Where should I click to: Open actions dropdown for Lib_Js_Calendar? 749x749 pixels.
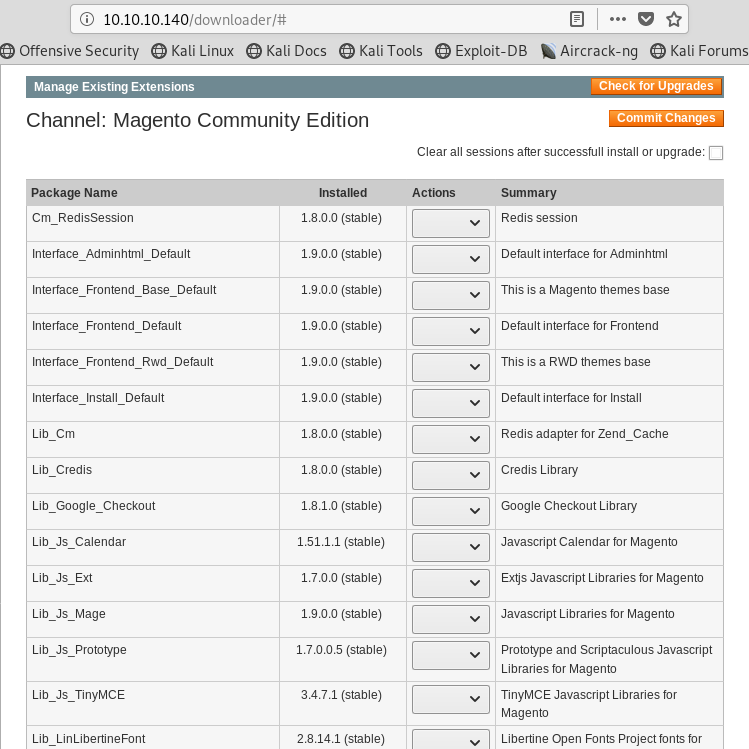(450, 547)
